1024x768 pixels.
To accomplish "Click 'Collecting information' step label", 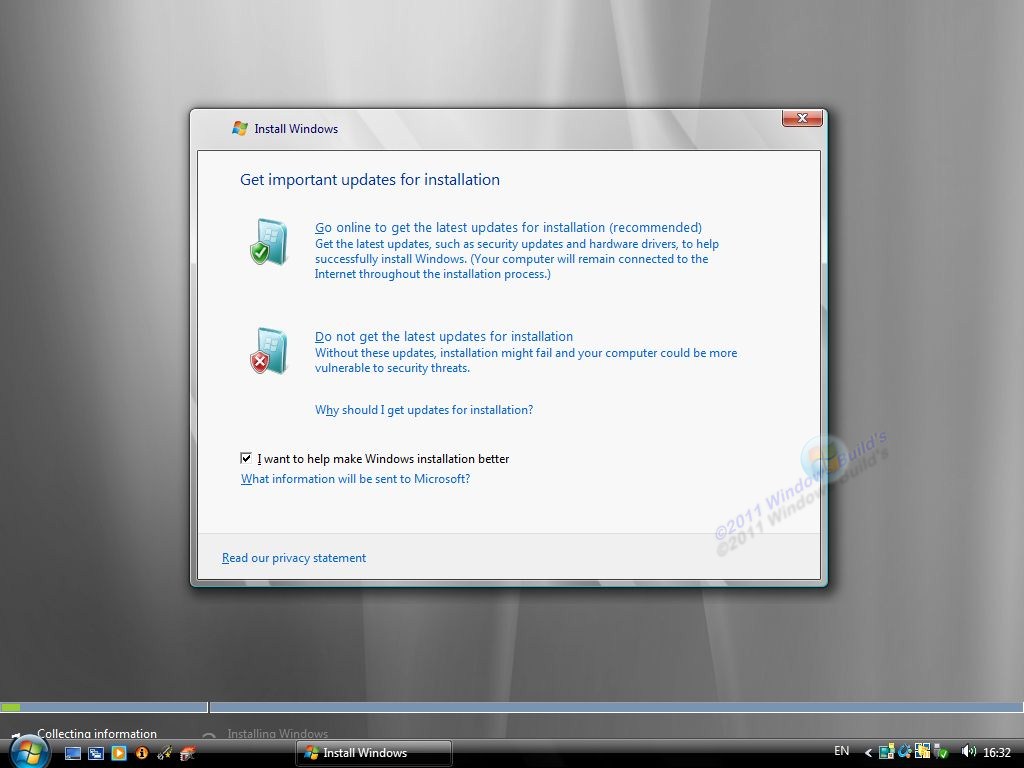I will click(97, 733).
